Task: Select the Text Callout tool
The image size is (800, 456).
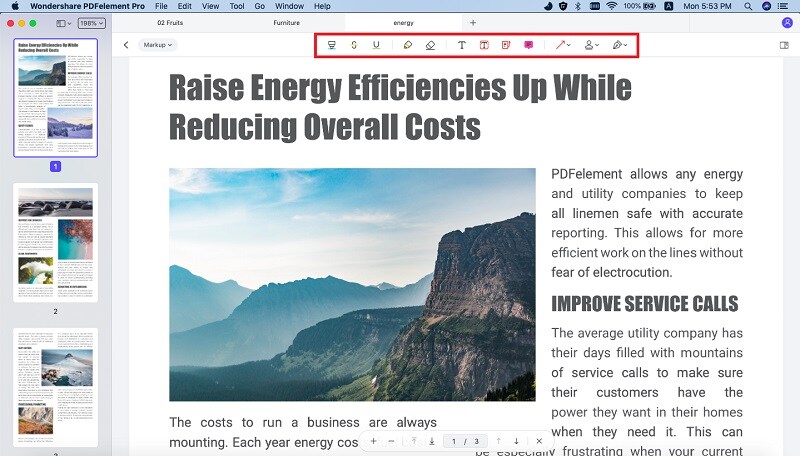Action: [x=506, y=45]
